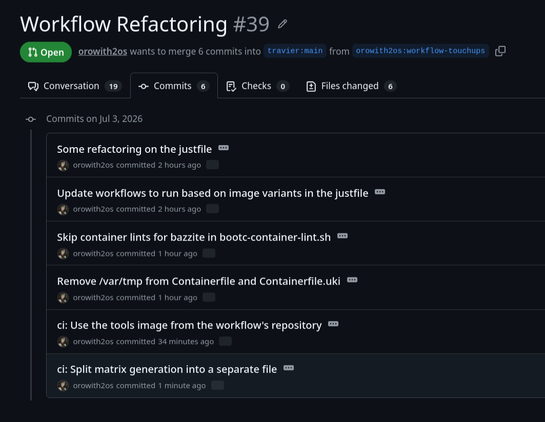This screenshot has height=422, width=545.
Task: Open commit "Some refactoring on the justfile"
Action: pos(134,149)
